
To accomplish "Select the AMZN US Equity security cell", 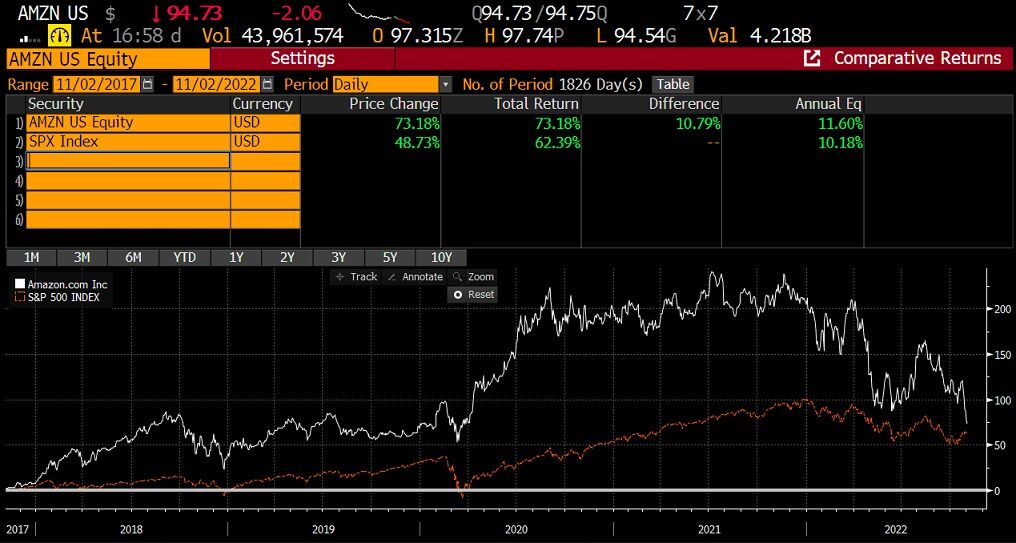I will pos(128,122).
